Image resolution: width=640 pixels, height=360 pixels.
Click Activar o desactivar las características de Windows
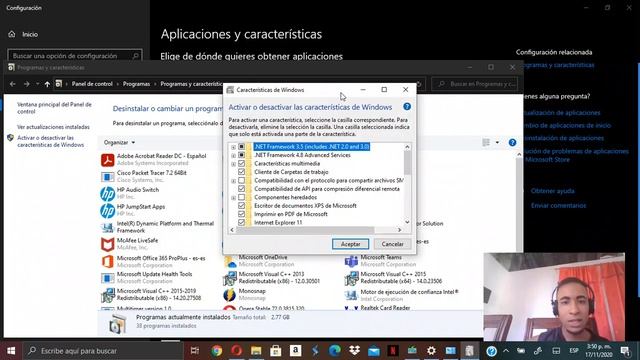(x=51, y=141)
